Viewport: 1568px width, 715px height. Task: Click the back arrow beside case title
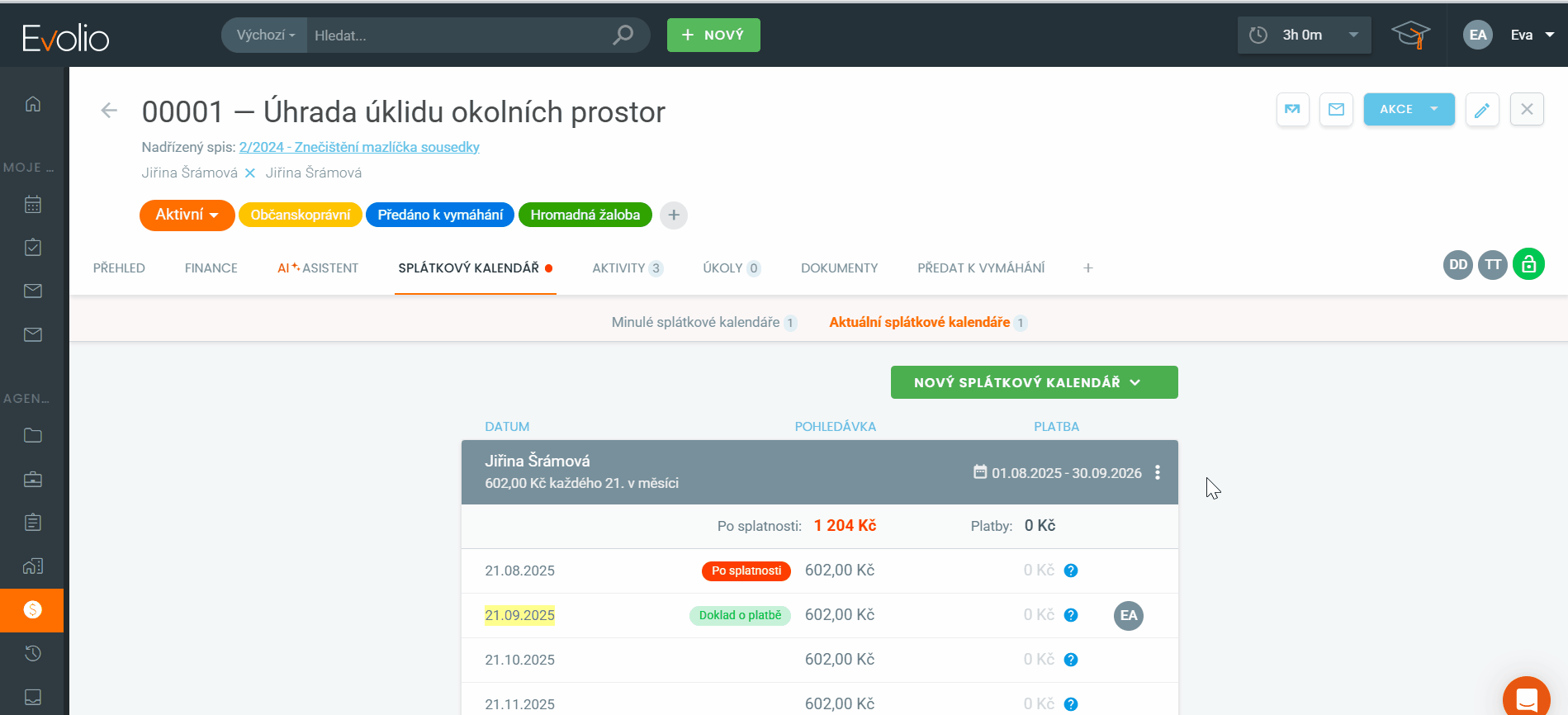[109, 111]
